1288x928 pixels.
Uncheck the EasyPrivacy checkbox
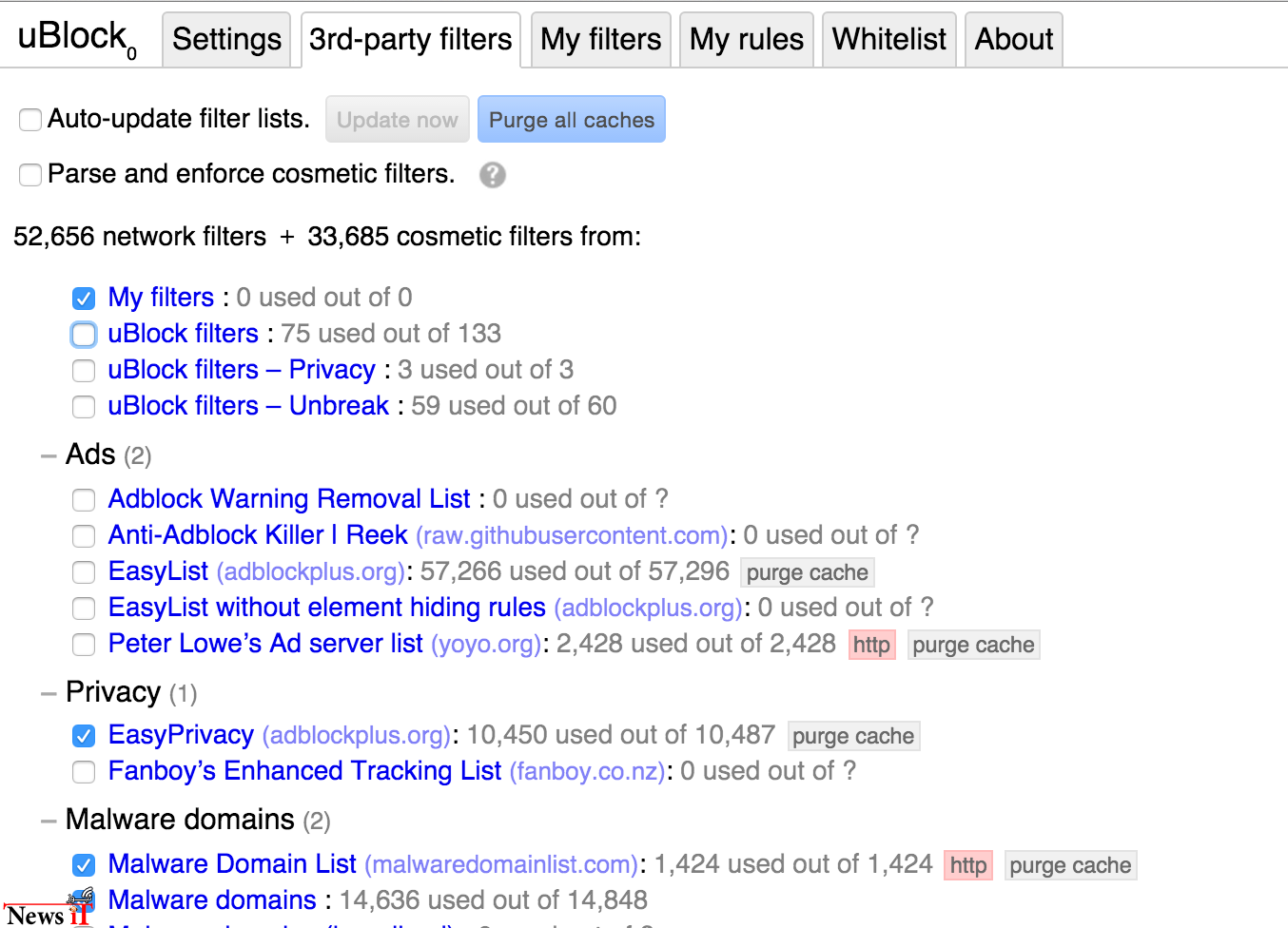[x=84, y=736]
